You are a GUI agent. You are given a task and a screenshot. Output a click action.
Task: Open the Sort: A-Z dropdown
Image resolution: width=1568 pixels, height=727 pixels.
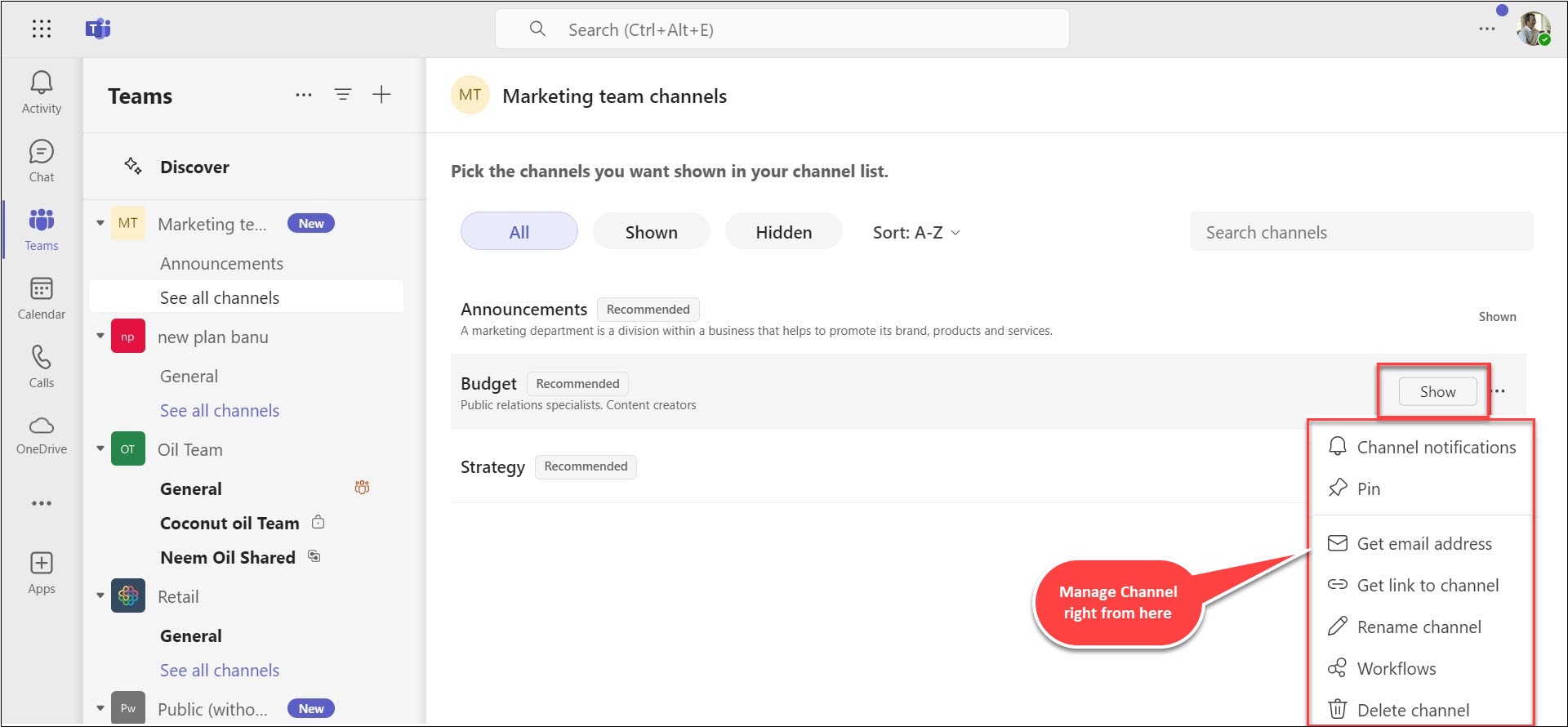916,233
